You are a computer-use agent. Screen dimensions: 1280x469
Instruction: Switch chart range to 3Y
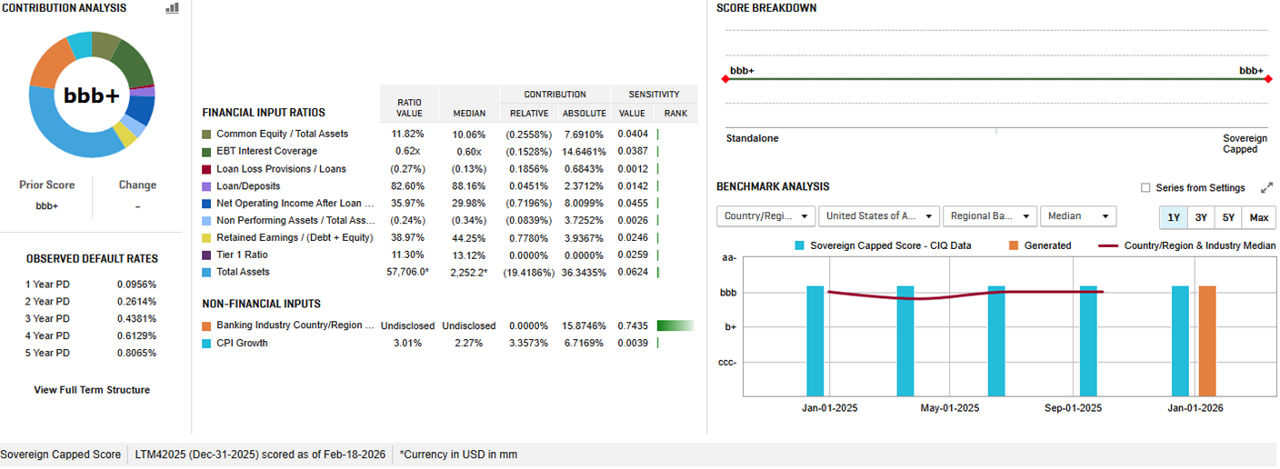coord(1201,217)
